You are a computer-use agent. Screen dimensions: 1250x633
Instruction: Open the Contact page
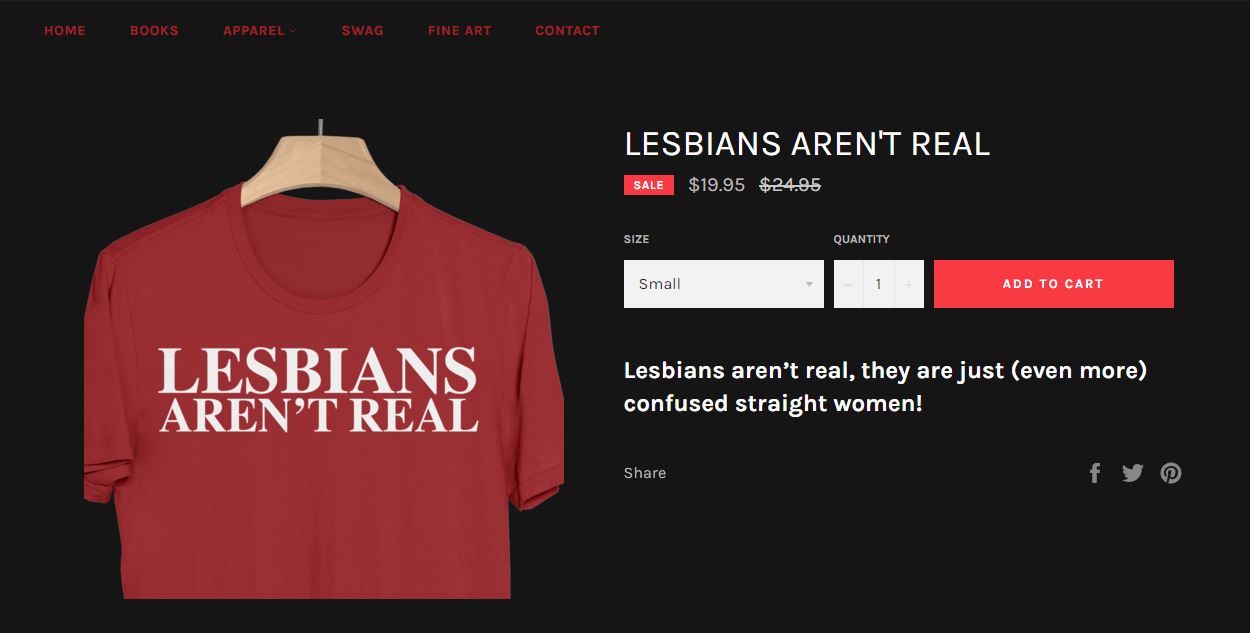point(567,30)
